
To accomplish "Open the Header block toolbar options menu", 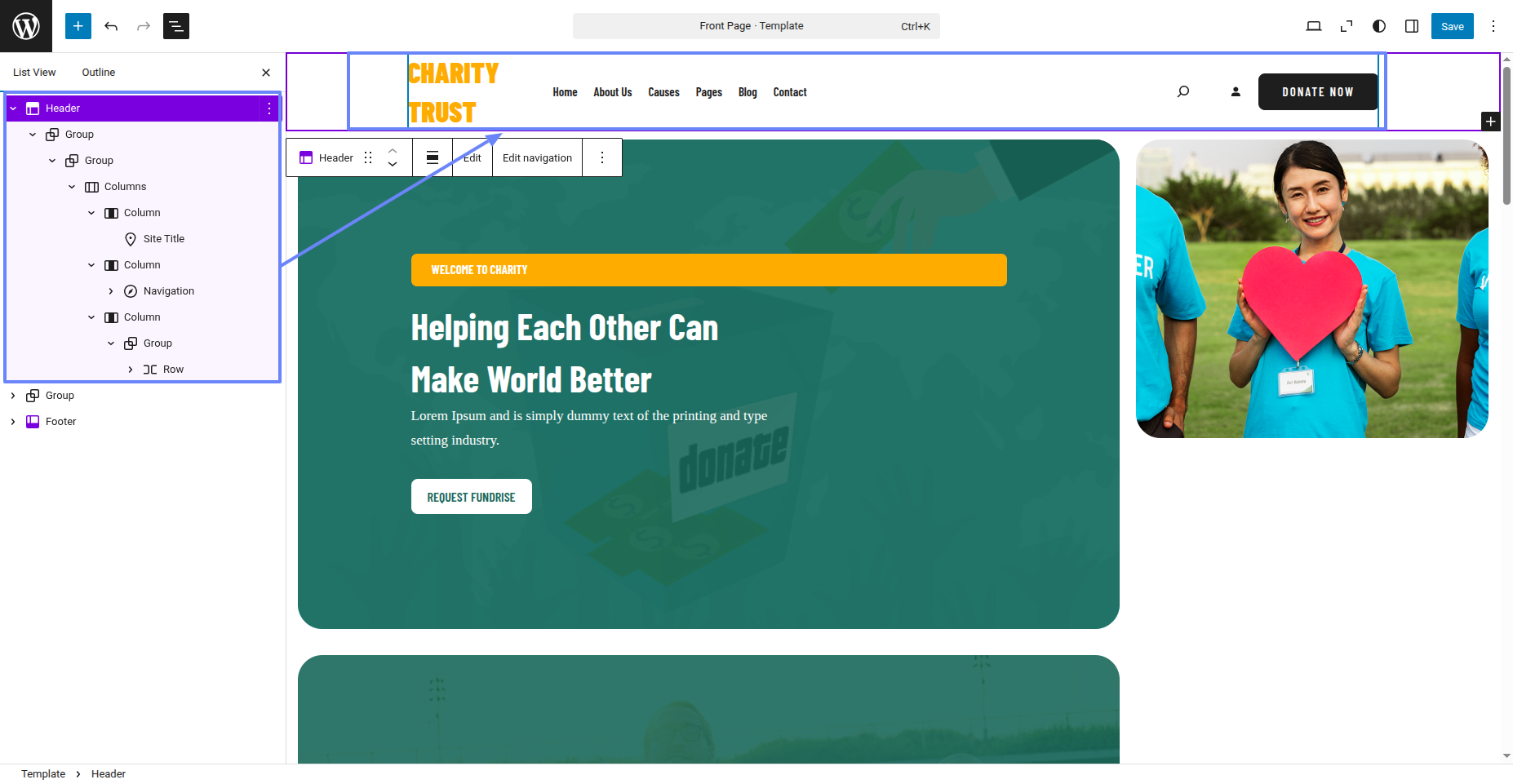I will click(602, 157).
